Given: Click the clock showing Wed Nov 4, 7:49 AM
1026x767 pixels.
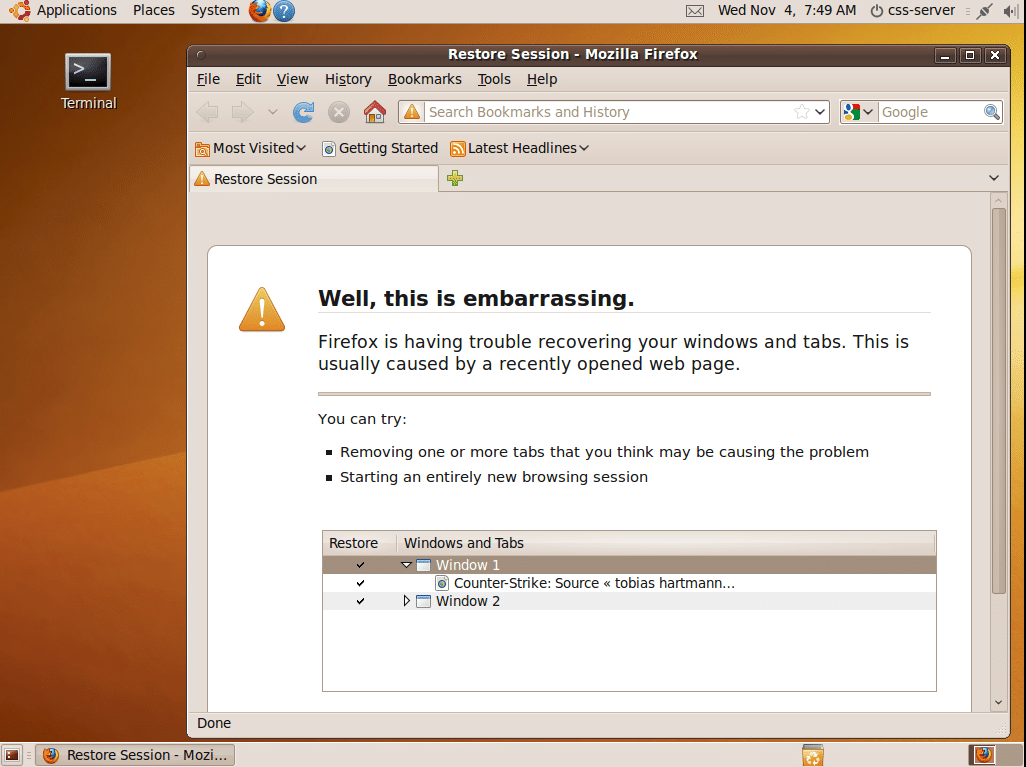Looking at the screenshot, I should 787,10.
